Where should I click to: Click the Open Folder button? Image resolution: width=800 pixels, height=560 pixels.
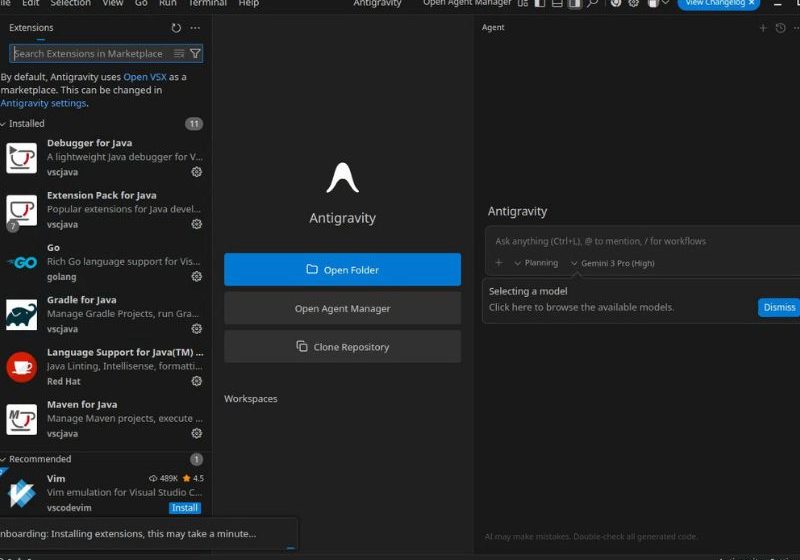(342, 270)
